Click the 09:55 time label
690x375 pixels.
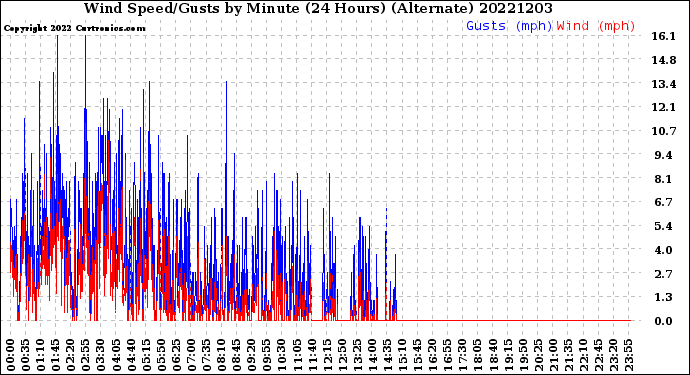point(267,355)
